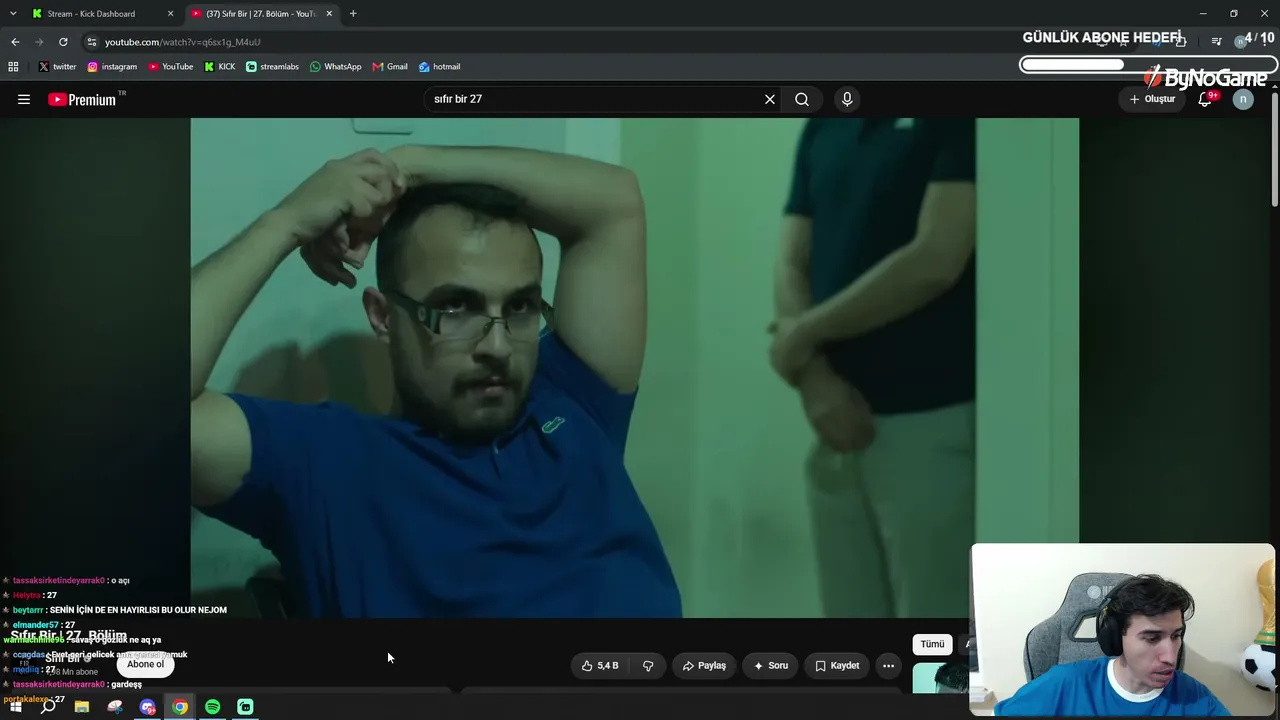The image size is (1280, 720).
Task: Go back in browser history
Action: pos(15,42)
